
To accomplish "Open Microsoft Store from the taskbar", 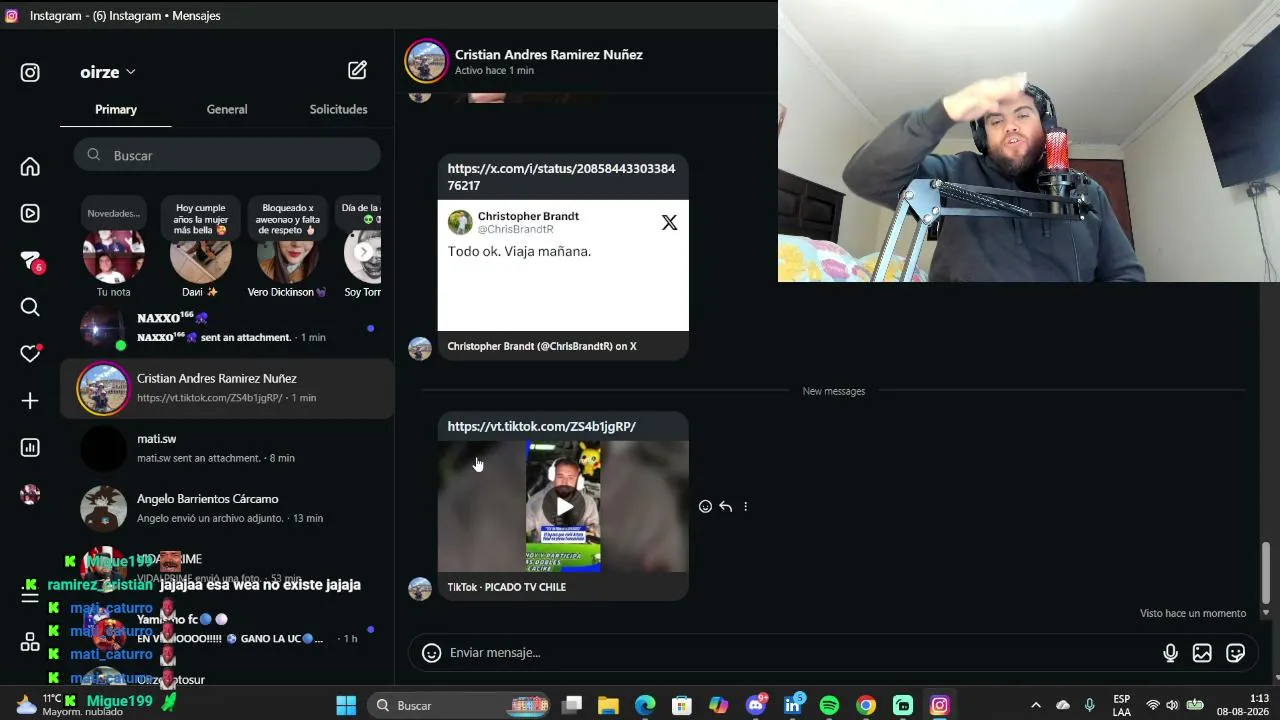I will [x=682, y=706].
